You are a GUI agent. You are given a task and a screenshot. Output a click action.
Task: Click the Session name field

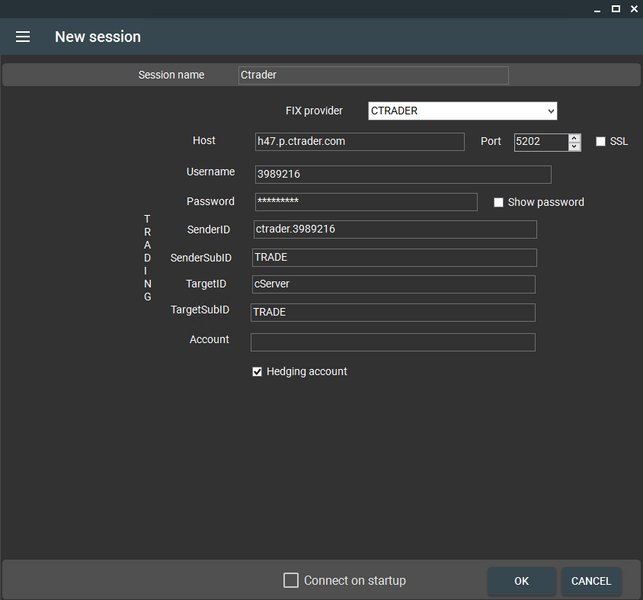(373, 75)
